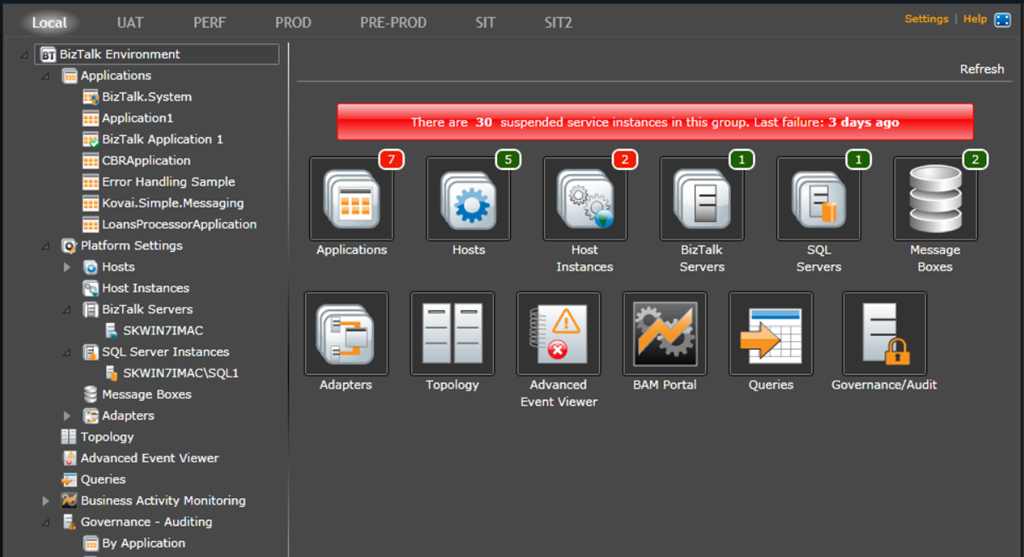Click the Business Activity Monitoring chart icon
The width and height of the screenshot is (1024, 557).
pyautogui.click(x=69, y=501)
